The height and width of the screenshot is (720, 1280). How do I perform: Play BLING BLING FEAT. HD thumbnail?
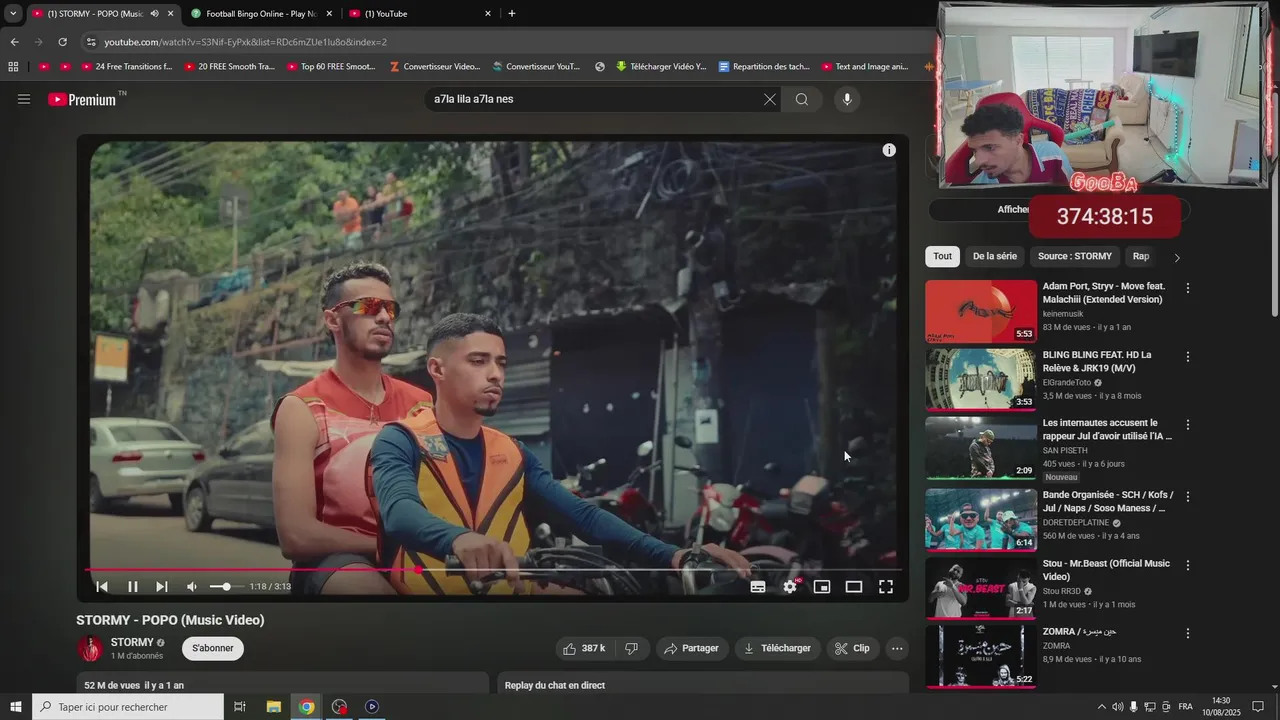tap(981, 380)
